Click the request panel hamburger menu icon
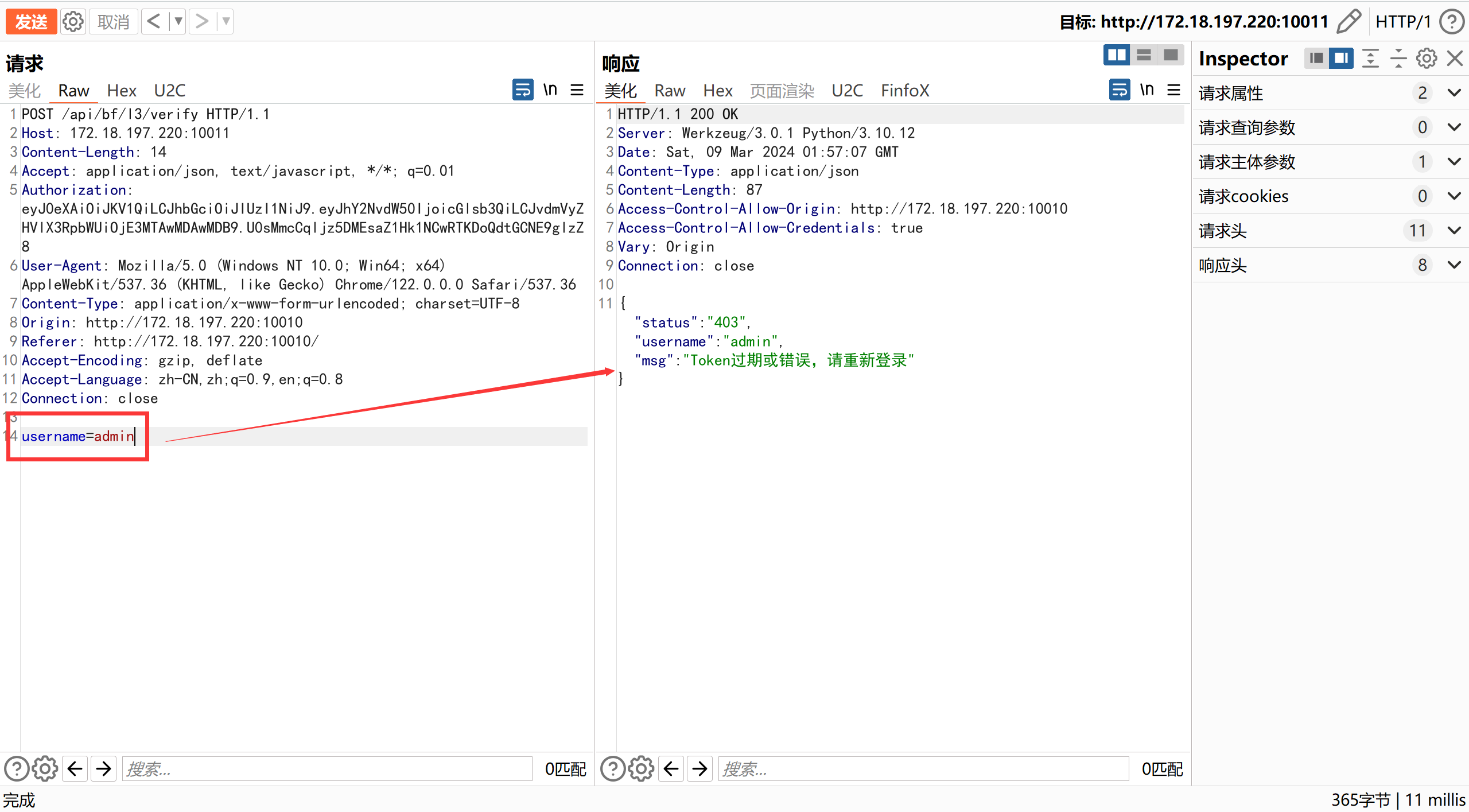This screenshot has height=812, width=1469. pos(577,90)
